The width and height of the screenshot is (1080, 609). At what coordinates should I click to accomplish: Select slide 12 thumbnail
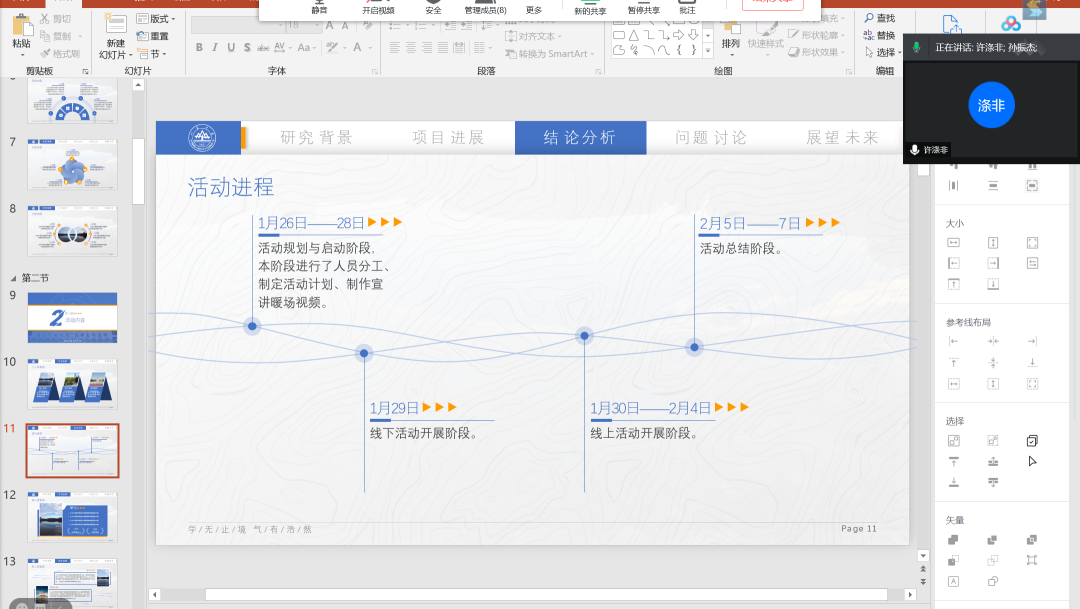pyautogui.click(x=72, y=516)
